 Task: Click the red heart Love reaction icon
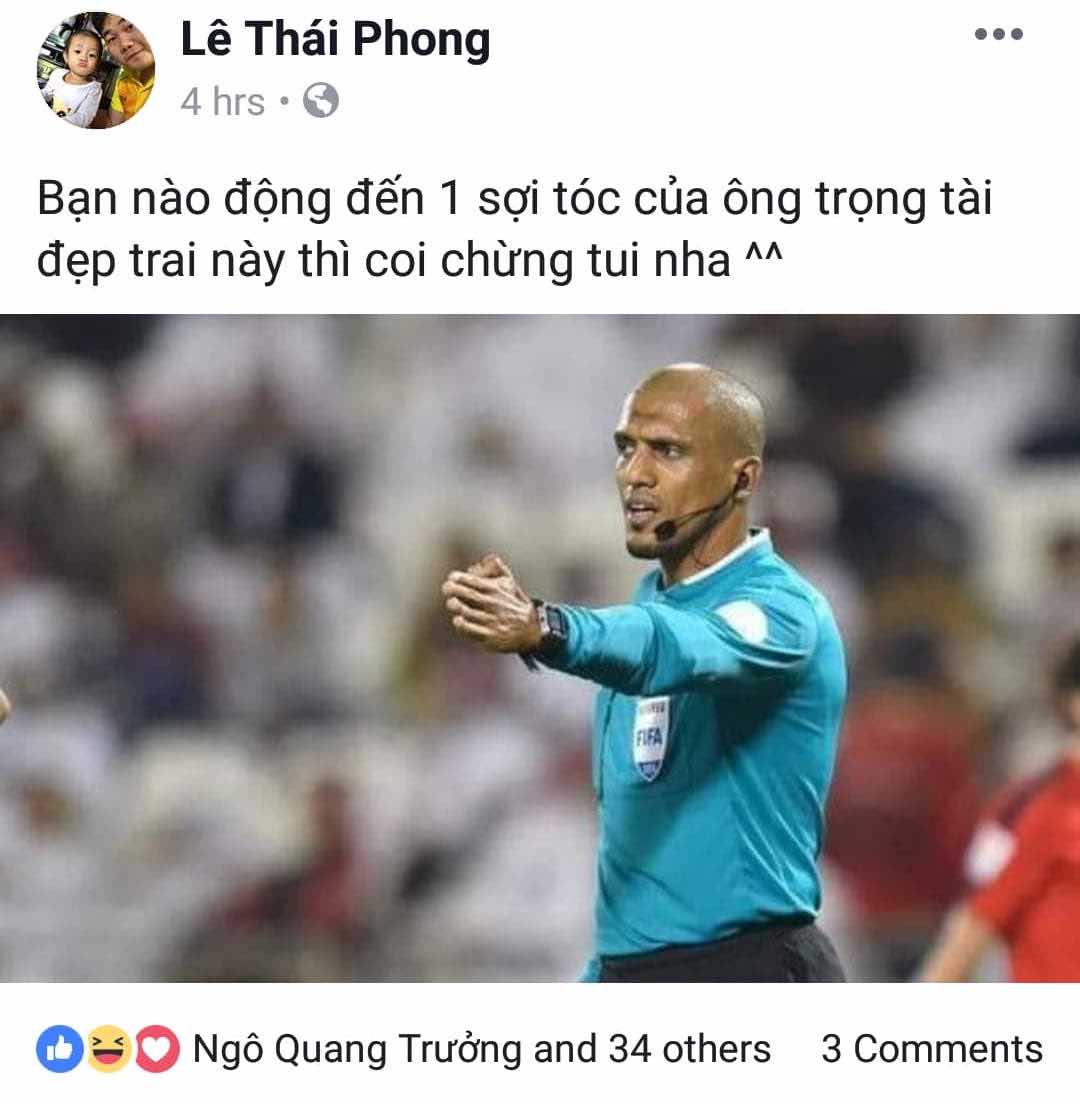(x=156, y=1049)
